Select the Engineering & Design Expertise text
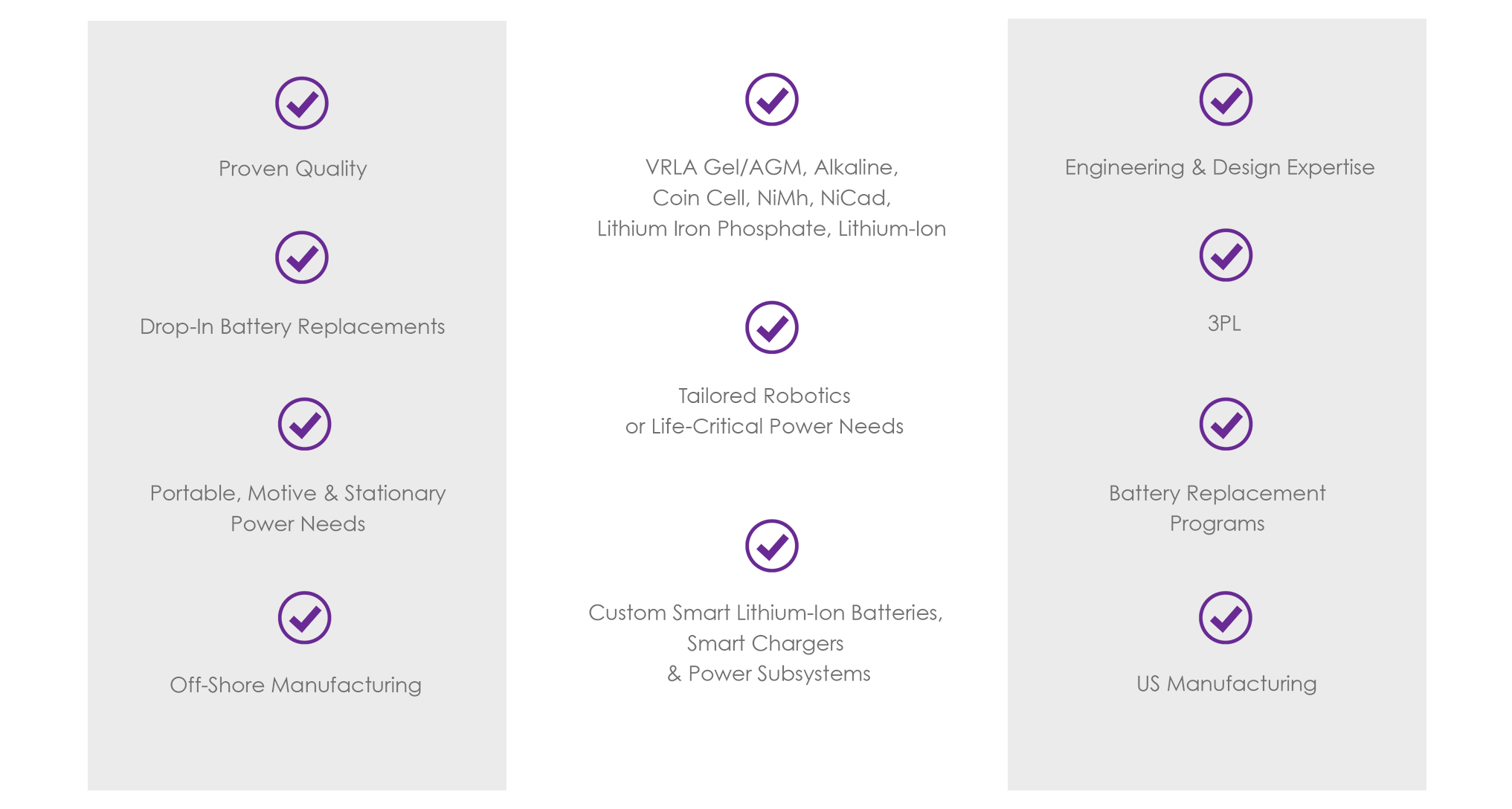 [x=1220, y=167]
